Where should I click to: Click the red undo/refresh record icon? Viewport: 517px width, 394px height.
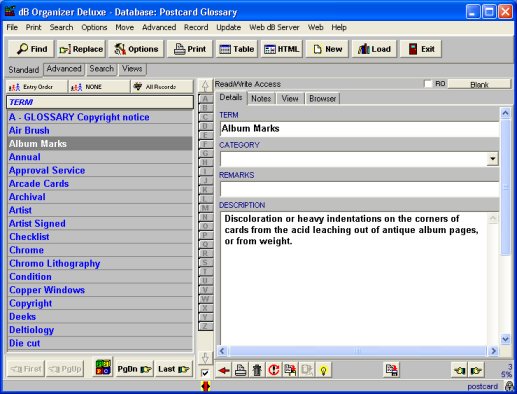[274, 370]
